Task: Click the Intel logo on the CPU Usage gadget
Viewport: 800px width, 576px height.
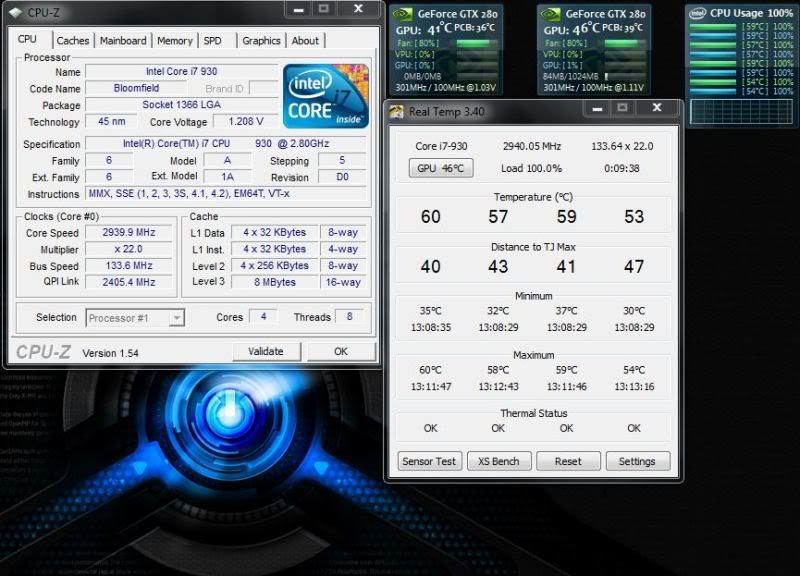Action: (698, 11)
